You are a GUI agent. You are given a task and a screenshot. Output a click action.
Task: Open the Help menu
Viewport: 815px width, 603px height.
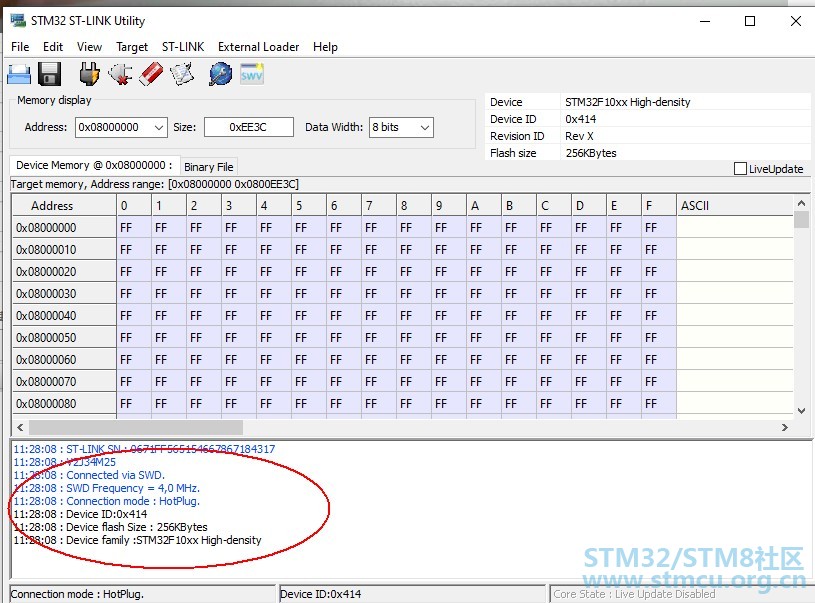(x=325, y=47)
